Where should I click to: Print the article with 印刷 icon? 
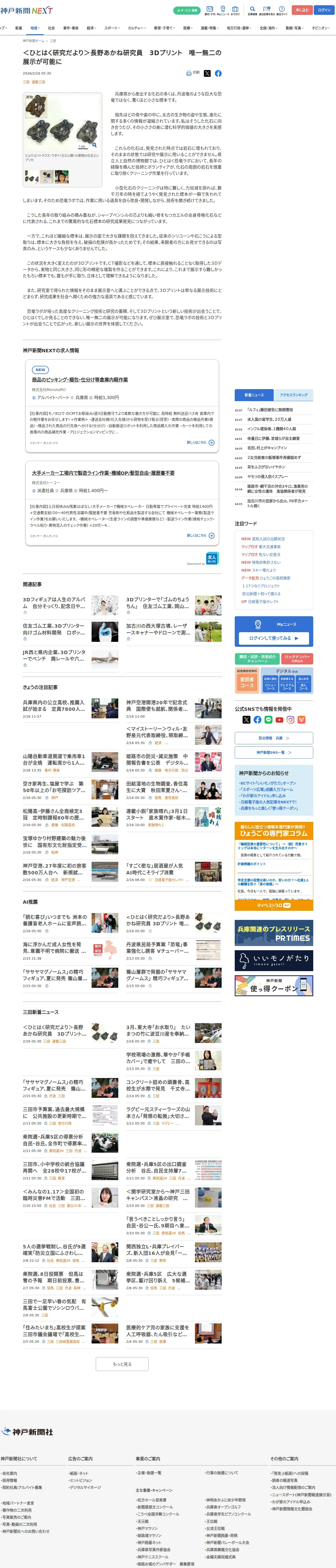tap(193, 73)
